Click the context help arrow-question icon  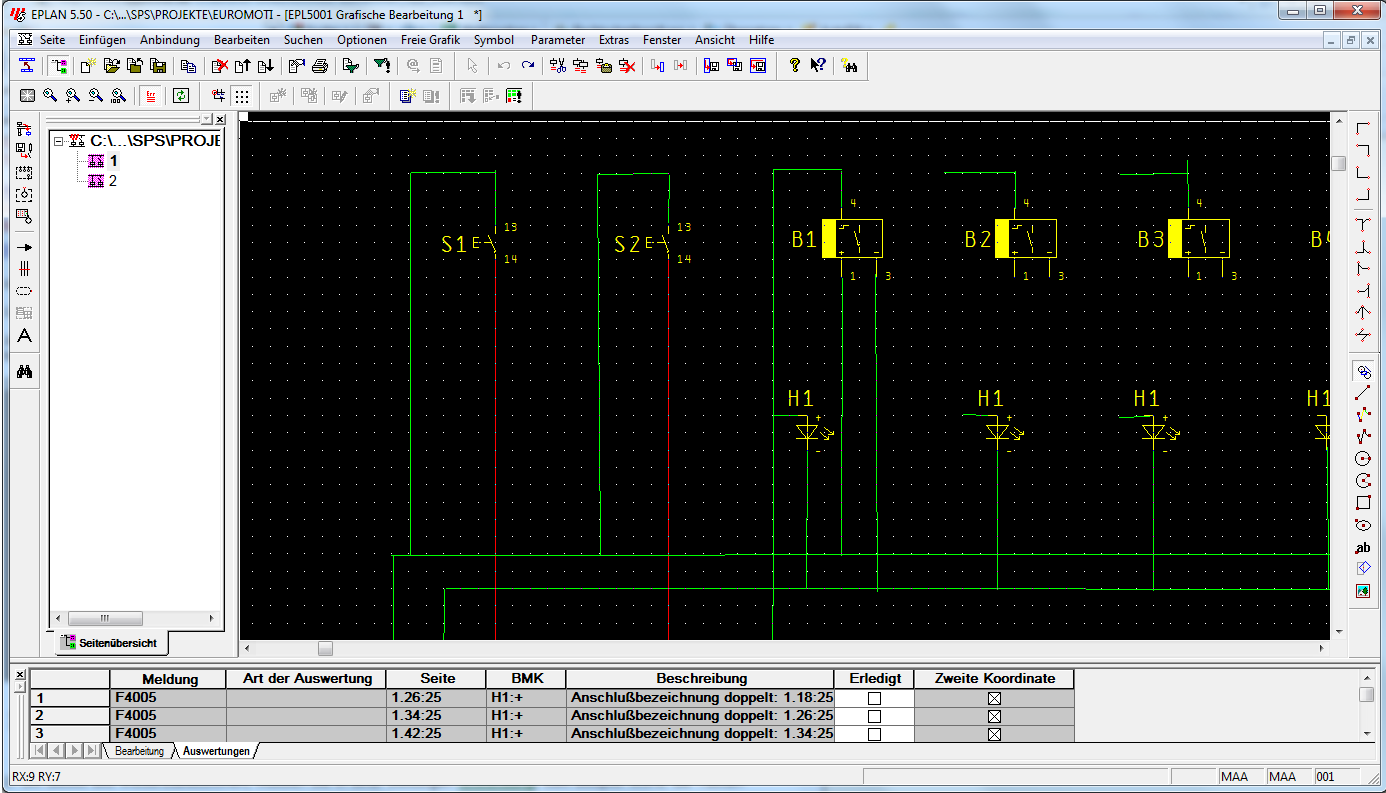818,66
